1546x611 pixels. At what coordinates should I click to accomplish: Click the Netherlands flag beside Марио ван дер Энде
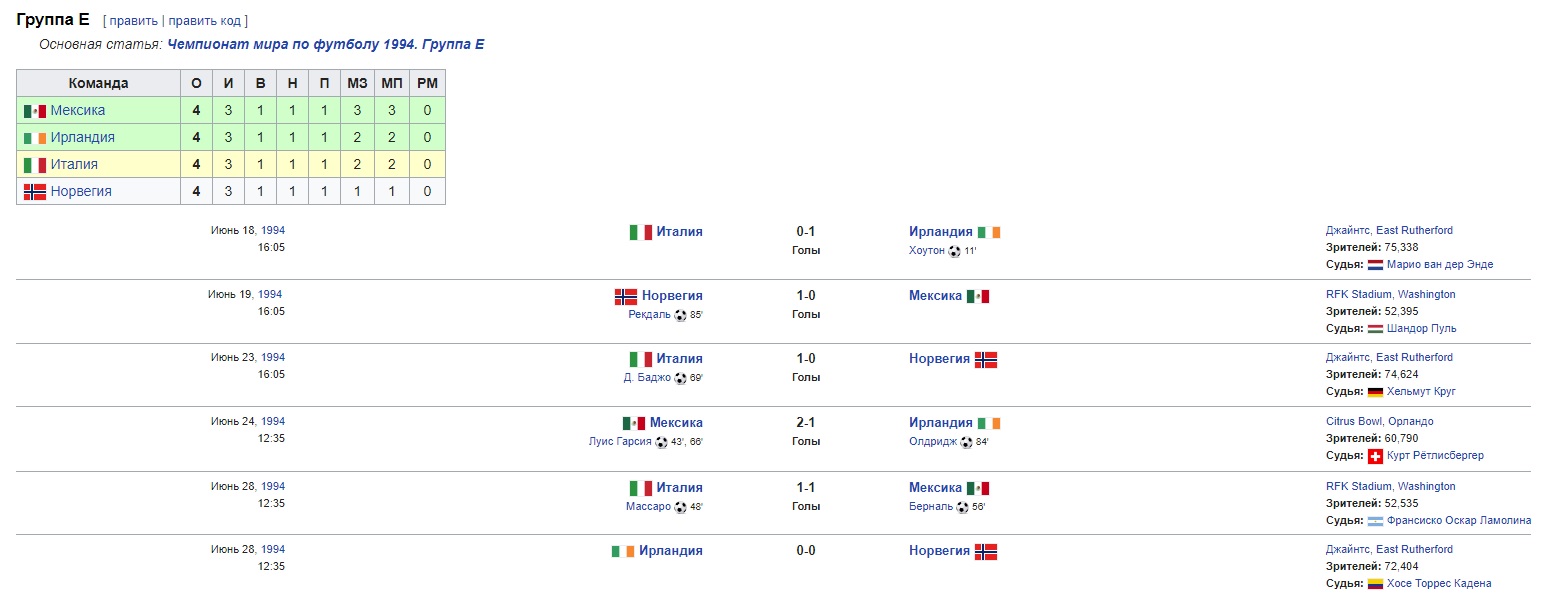coord(1375,265)
